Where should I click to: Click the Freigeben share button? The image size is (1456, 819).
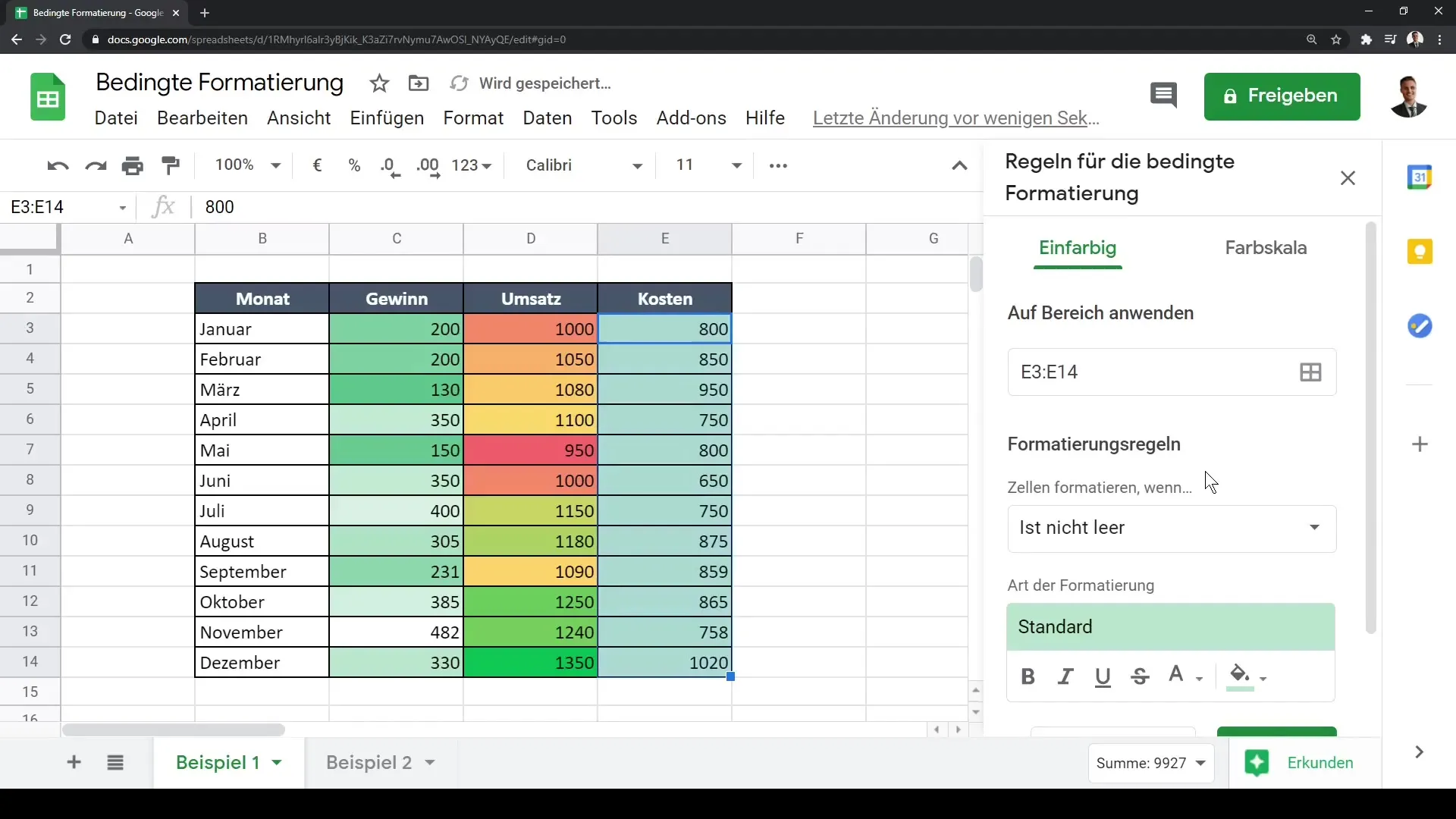(x=1282, y=96)
